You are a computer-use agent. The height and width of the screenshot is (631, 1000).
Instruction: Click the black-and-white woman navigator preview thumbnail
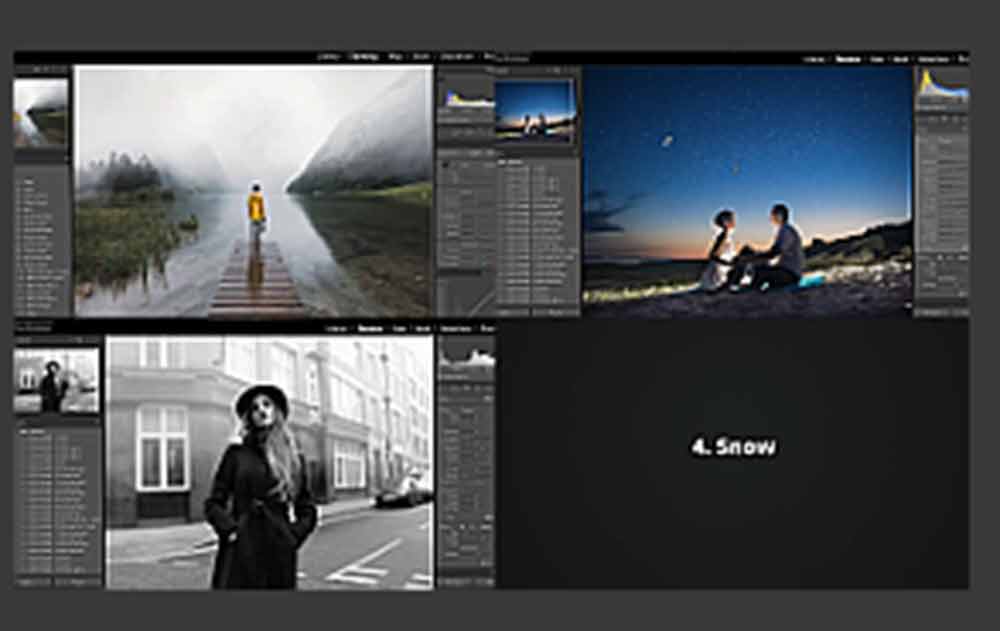tap(57, 380)
